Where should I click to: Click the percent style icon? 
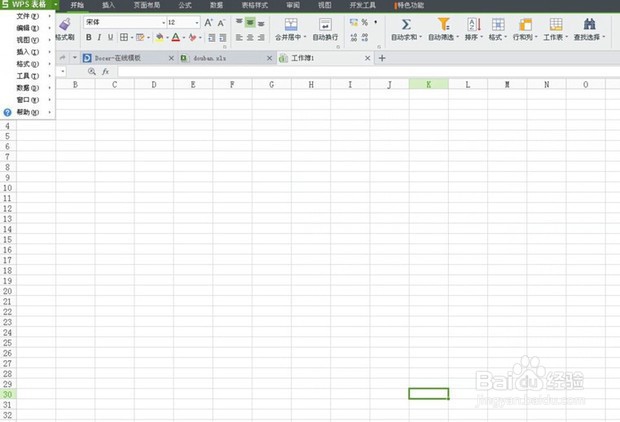coord(365,23)
